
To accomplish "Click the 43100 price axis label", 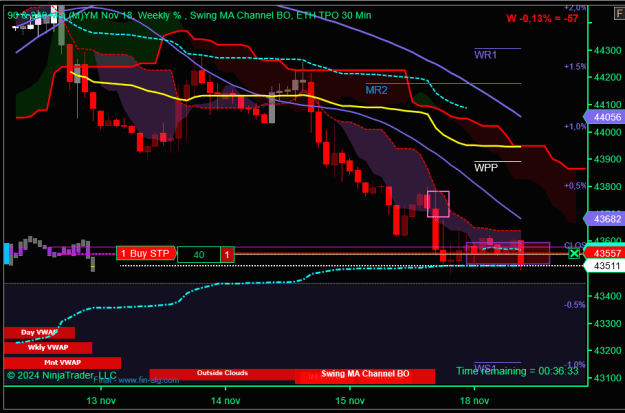I will (607, 378).
